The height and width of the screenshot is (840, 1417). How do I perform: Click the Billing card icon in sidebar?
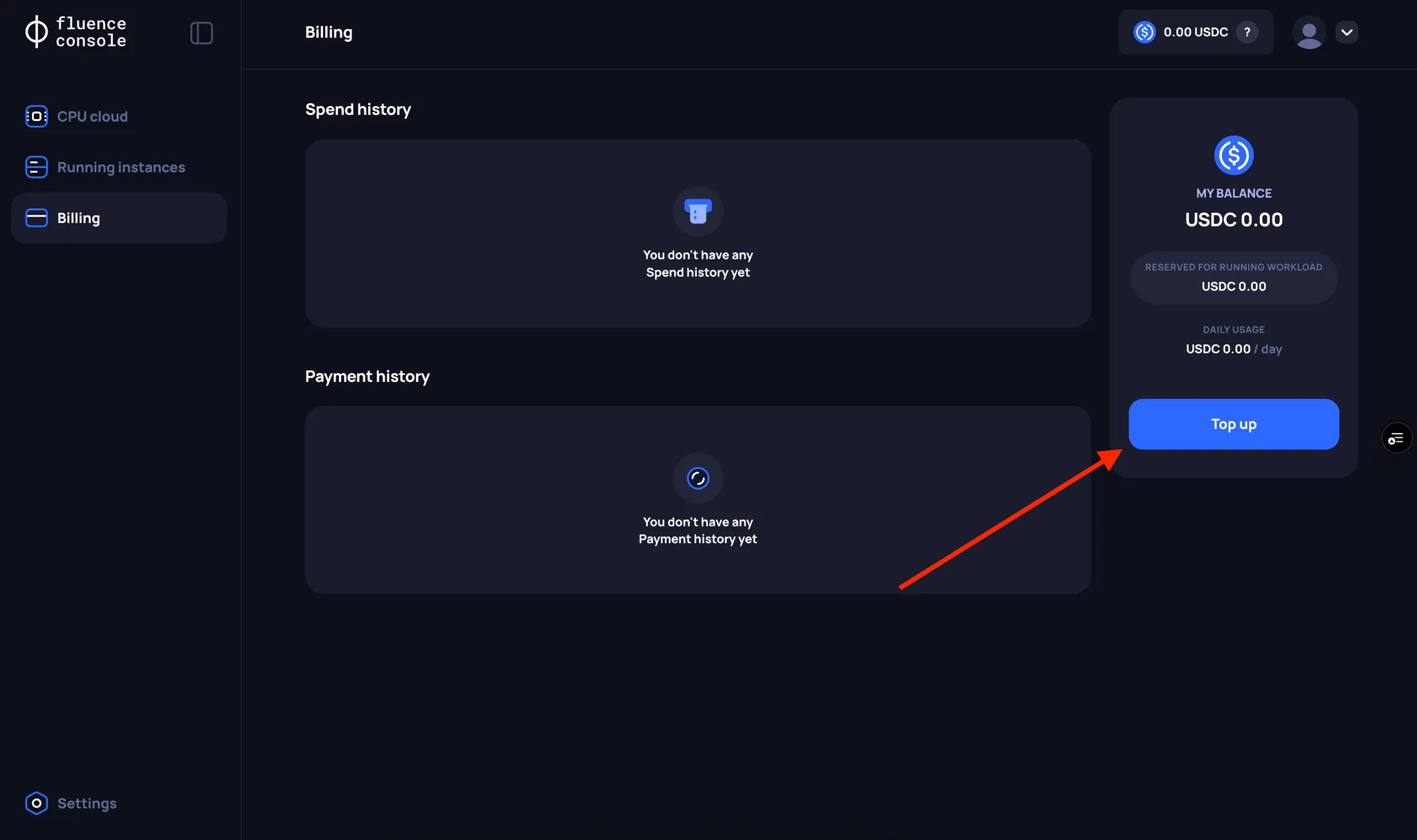coord(36,217)
